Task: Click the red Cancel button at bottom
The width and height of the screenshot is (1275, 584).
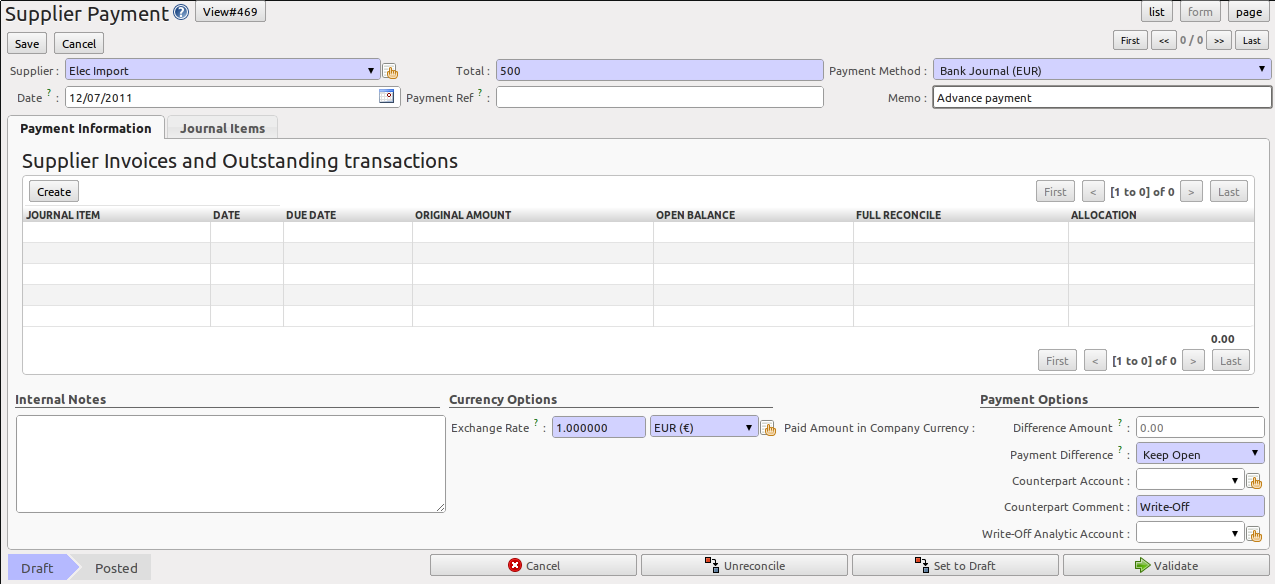Action: [533, 566]
